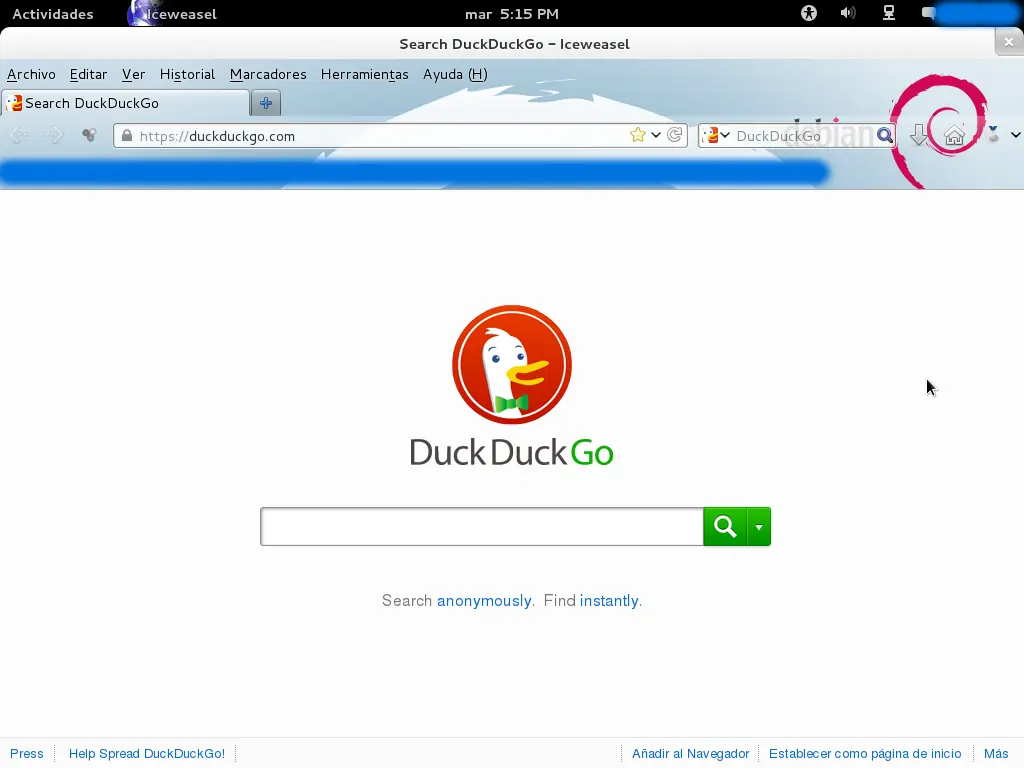Open the Ayuda menu
This screenshot has height=768, width=1024.
click(455, 74)
